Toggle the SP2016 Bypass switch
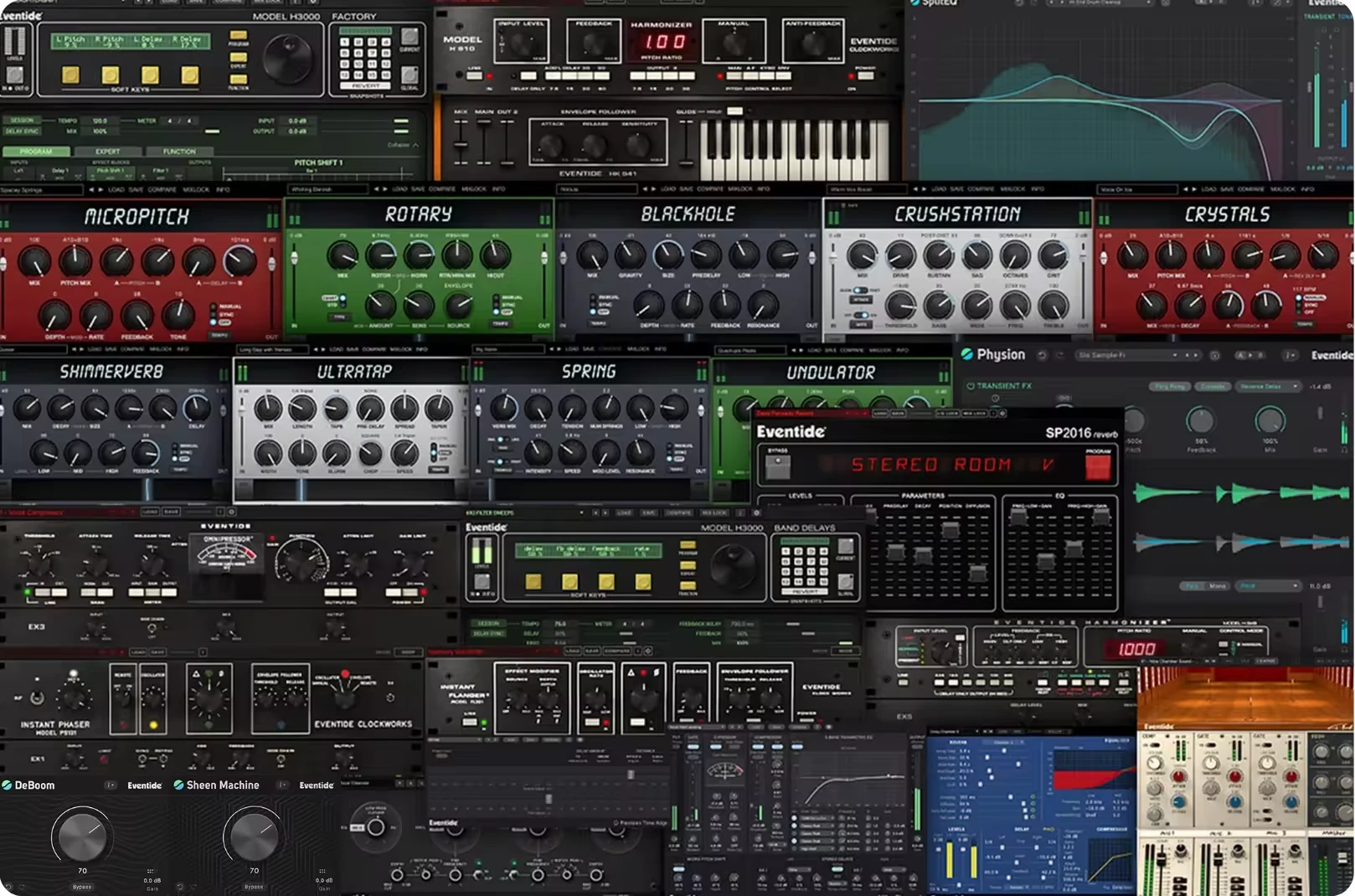The height and width of the screenshot is (896, 1355). (x=778, y=467)
